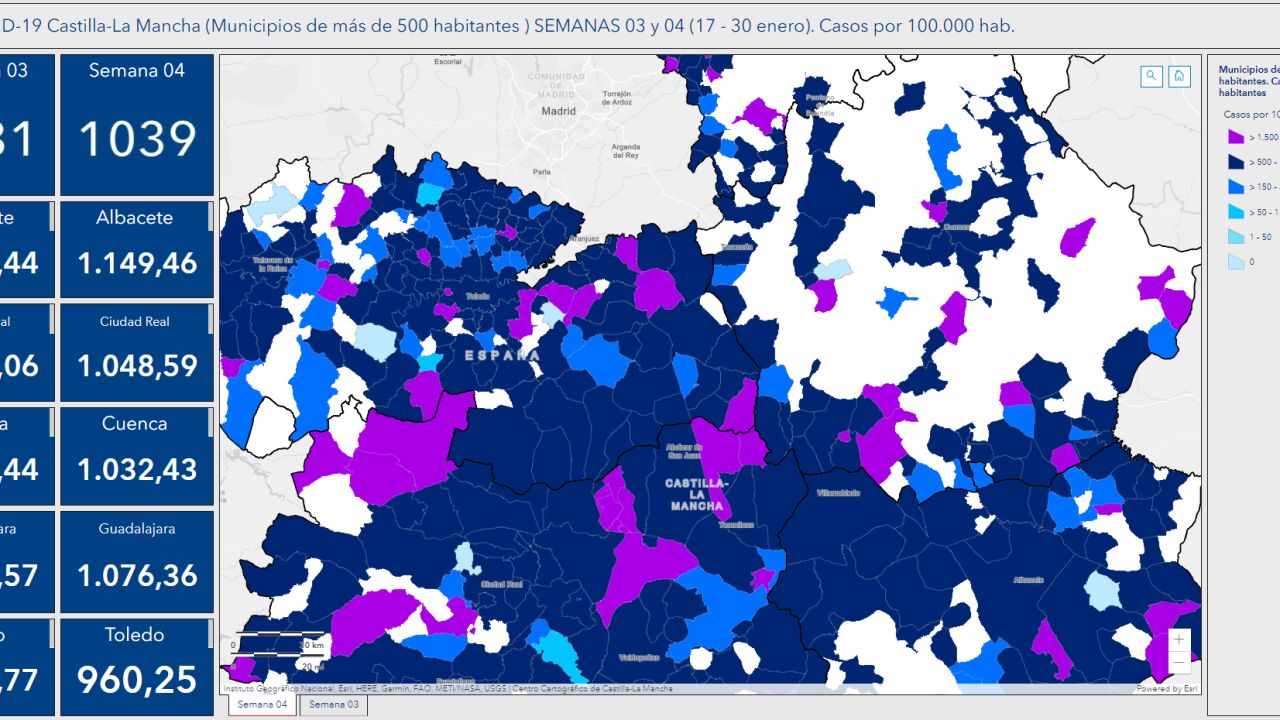Zoom in with the plus button

pos(1179,639)
